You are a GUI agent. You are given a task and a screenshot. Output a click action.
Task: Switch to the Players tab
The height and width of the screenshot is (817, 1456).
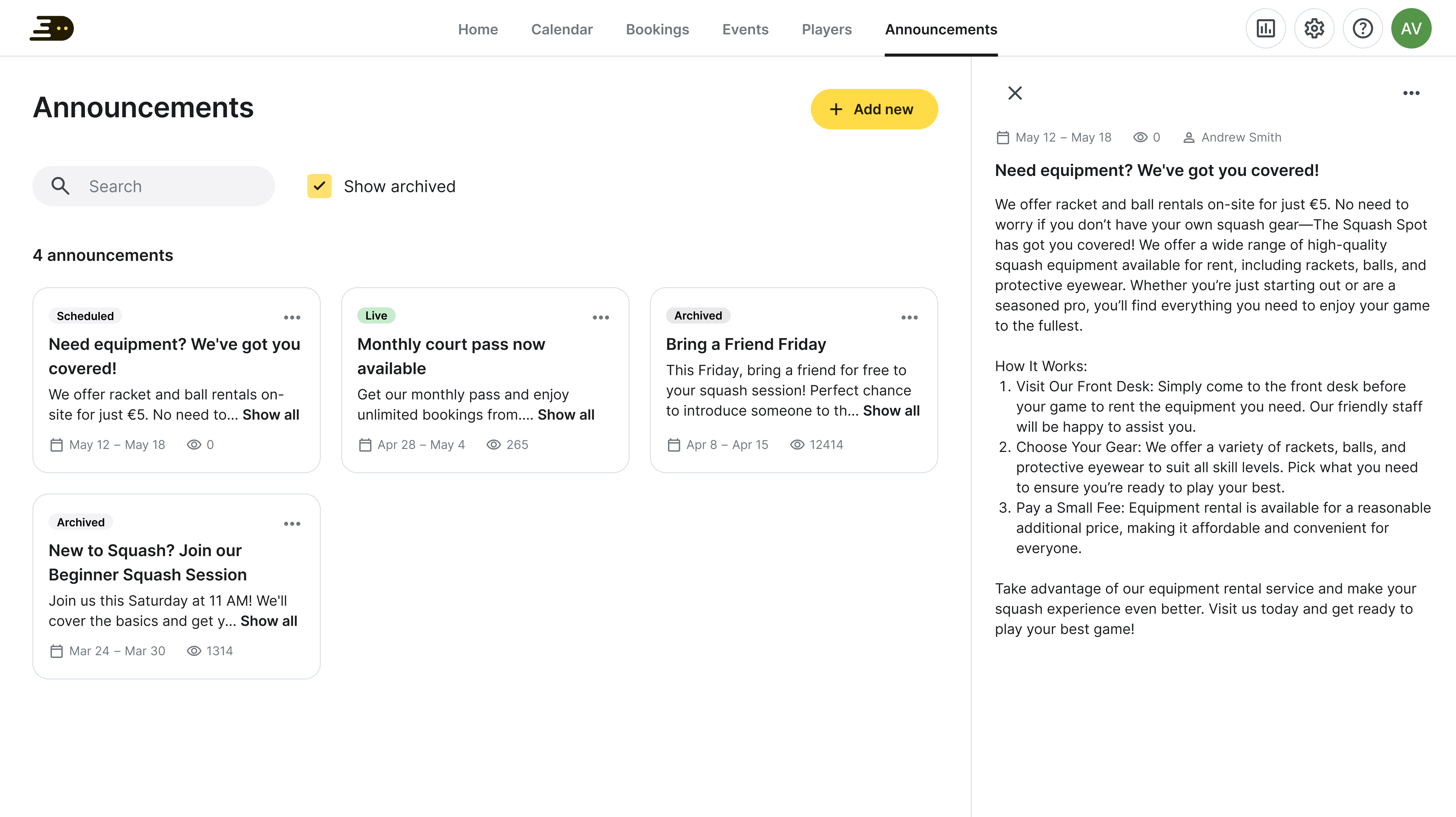[x=826, y=29]
